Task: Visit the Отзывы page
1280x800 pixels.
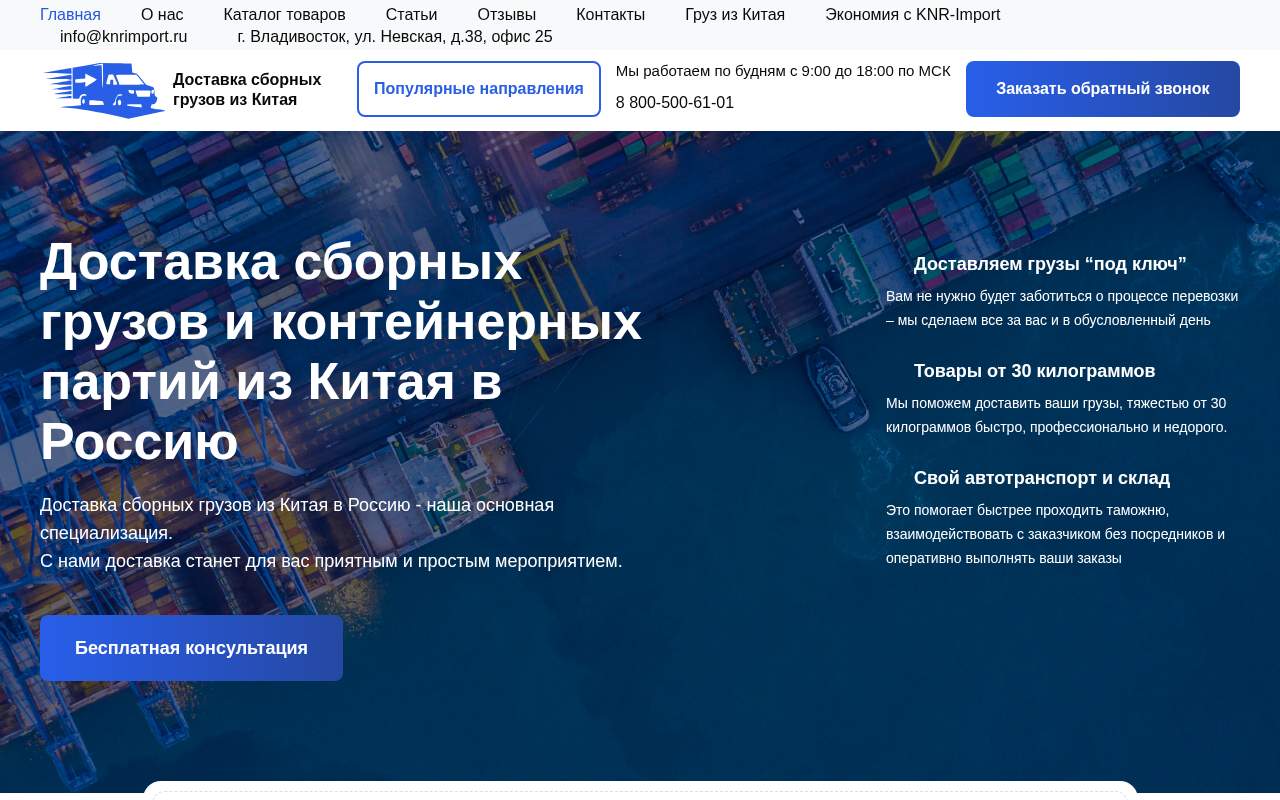Action: click(506, 14)
